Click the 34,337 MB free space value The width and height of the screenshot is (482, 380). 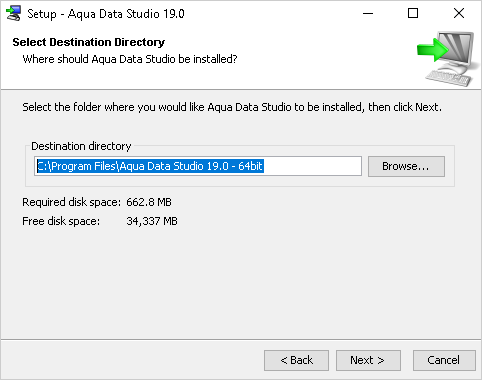[x=152, y=221]
